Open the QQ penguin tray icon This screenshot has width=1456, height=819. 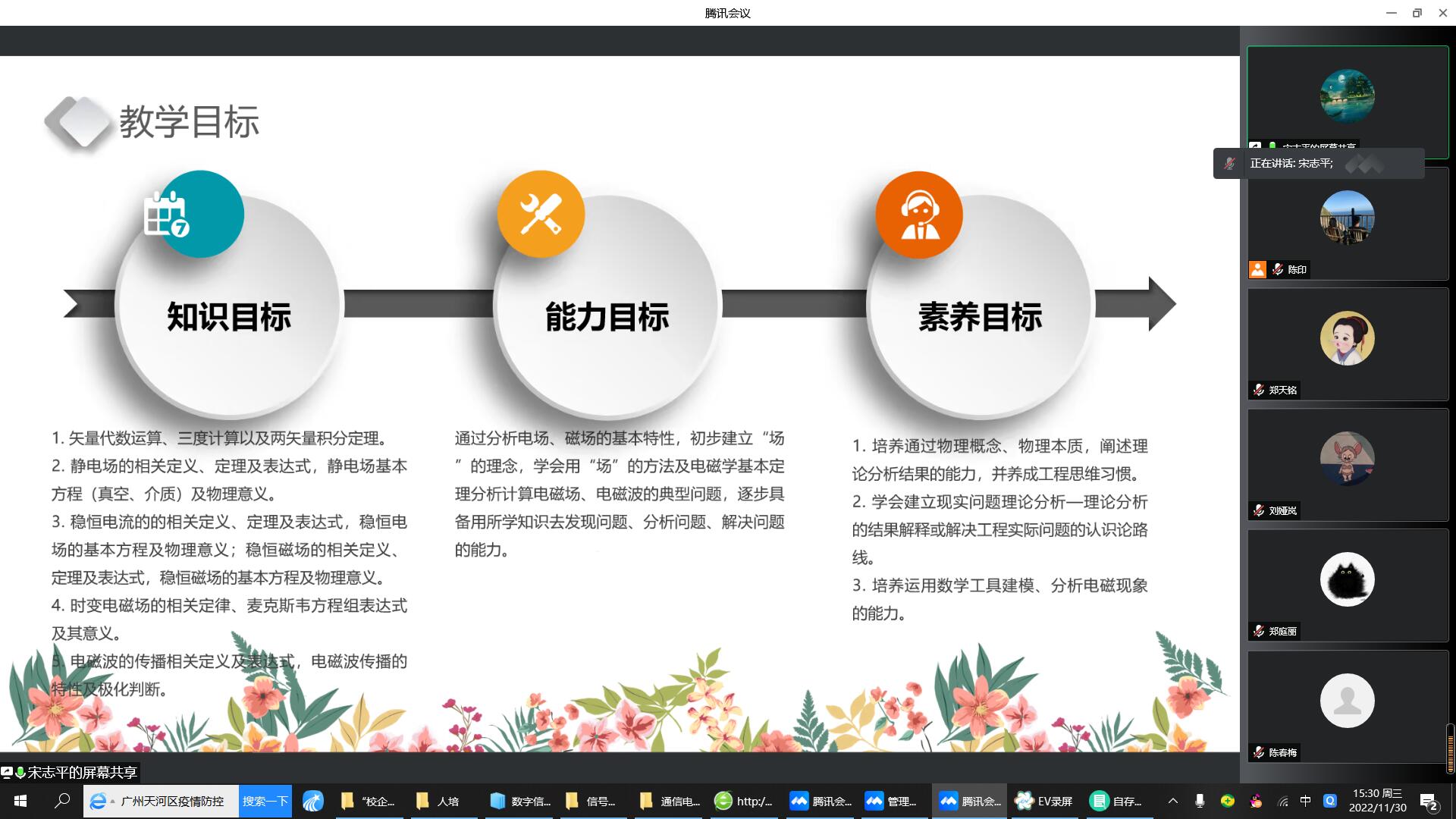tap(1256, 801)
